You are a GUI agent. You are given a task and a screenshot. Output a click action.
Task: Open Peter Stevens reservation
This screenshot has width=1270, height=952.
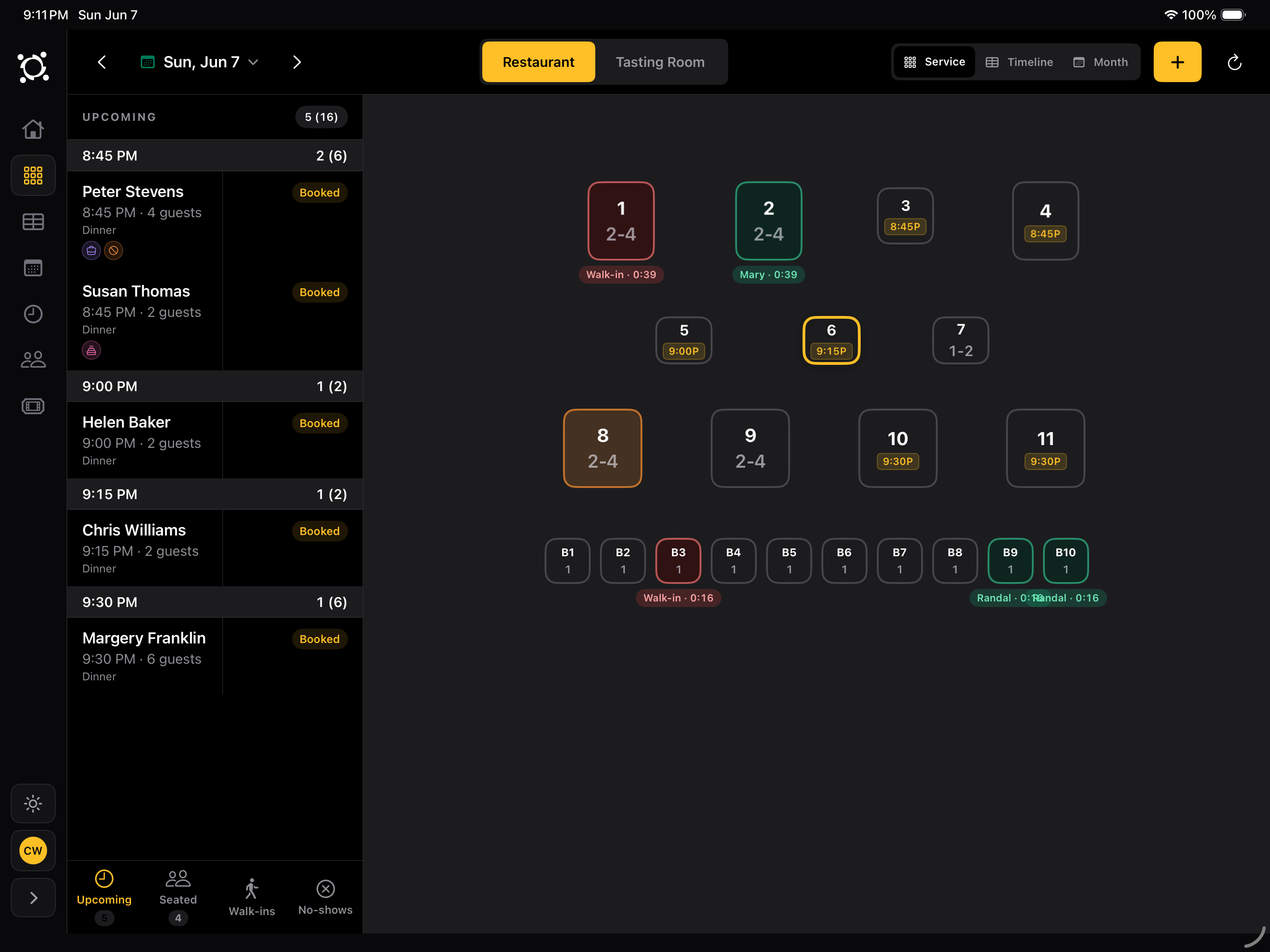[x=215, y=220]
